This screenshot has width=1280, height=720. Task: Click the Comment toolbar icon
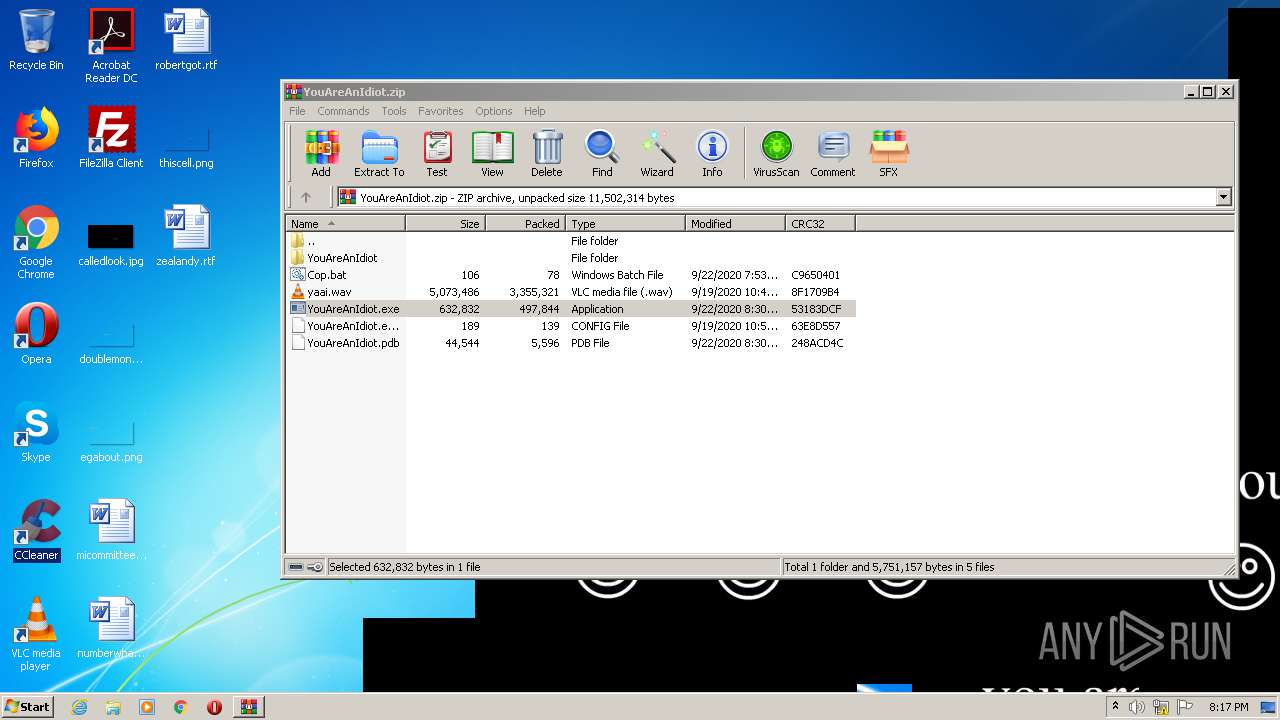(833, 154)
